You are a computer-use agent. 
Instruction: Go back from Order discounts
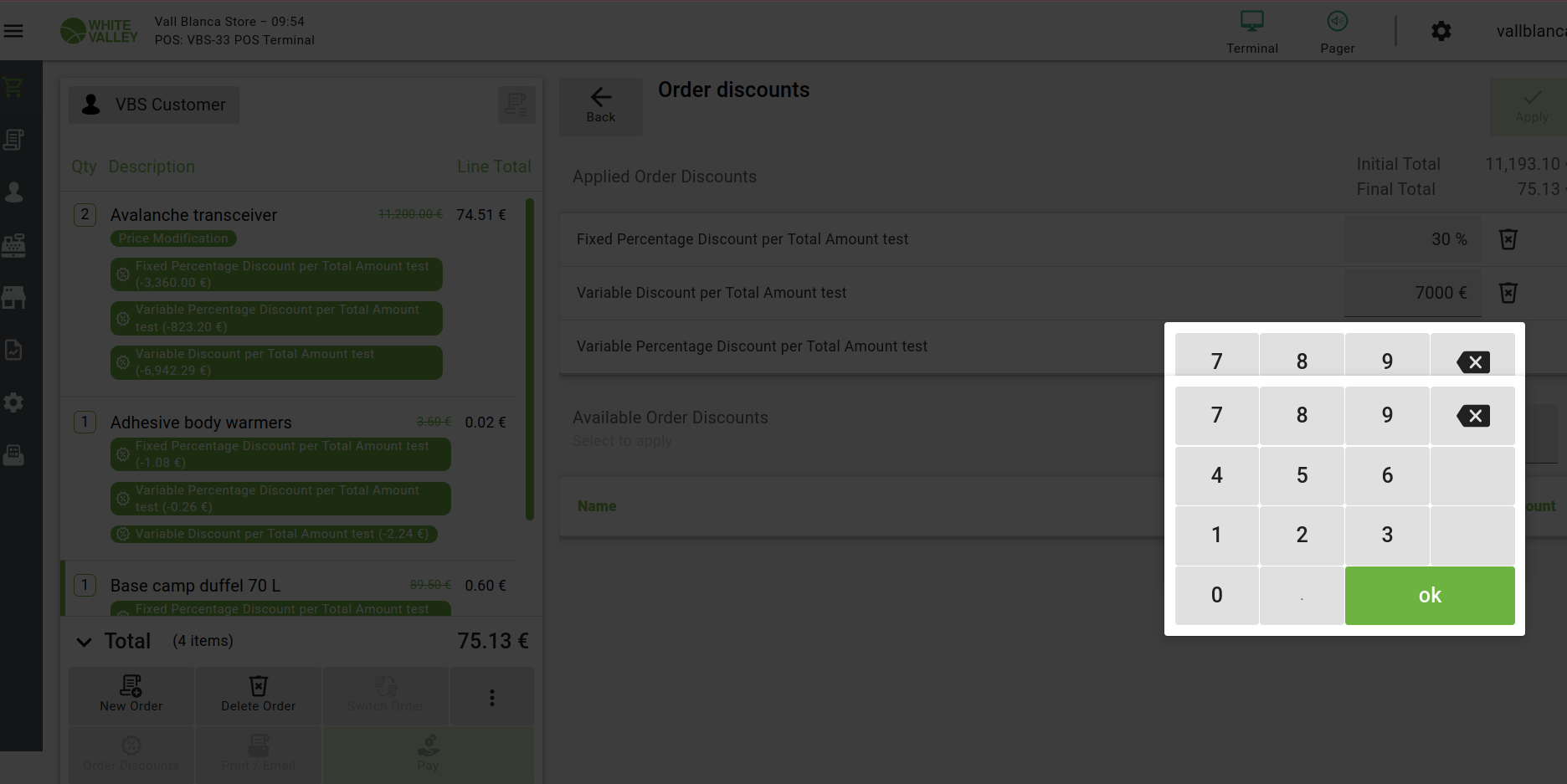[x=600, y=105]
